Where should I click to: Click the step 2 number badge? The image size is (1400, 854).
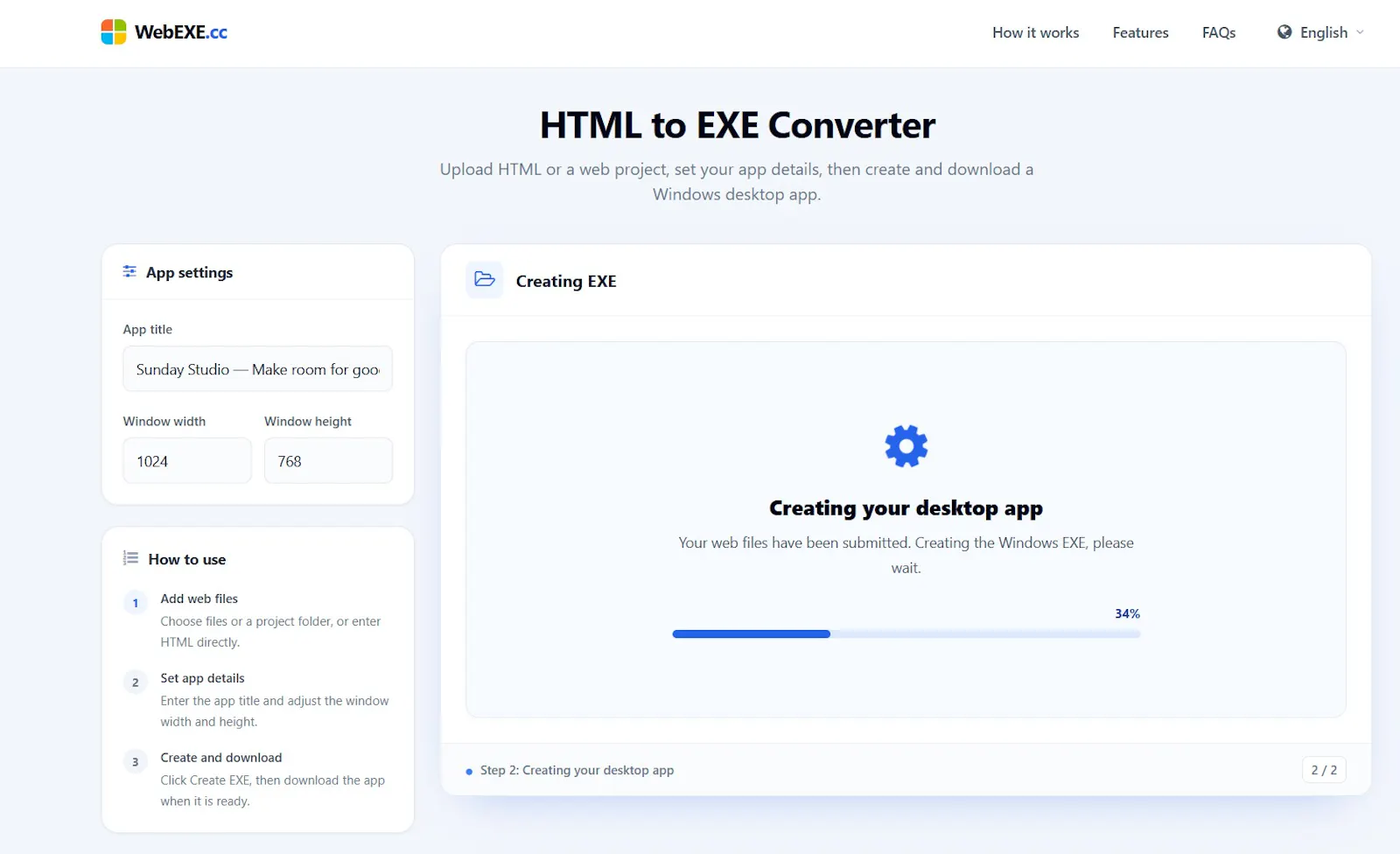click(x=135, y=682)
